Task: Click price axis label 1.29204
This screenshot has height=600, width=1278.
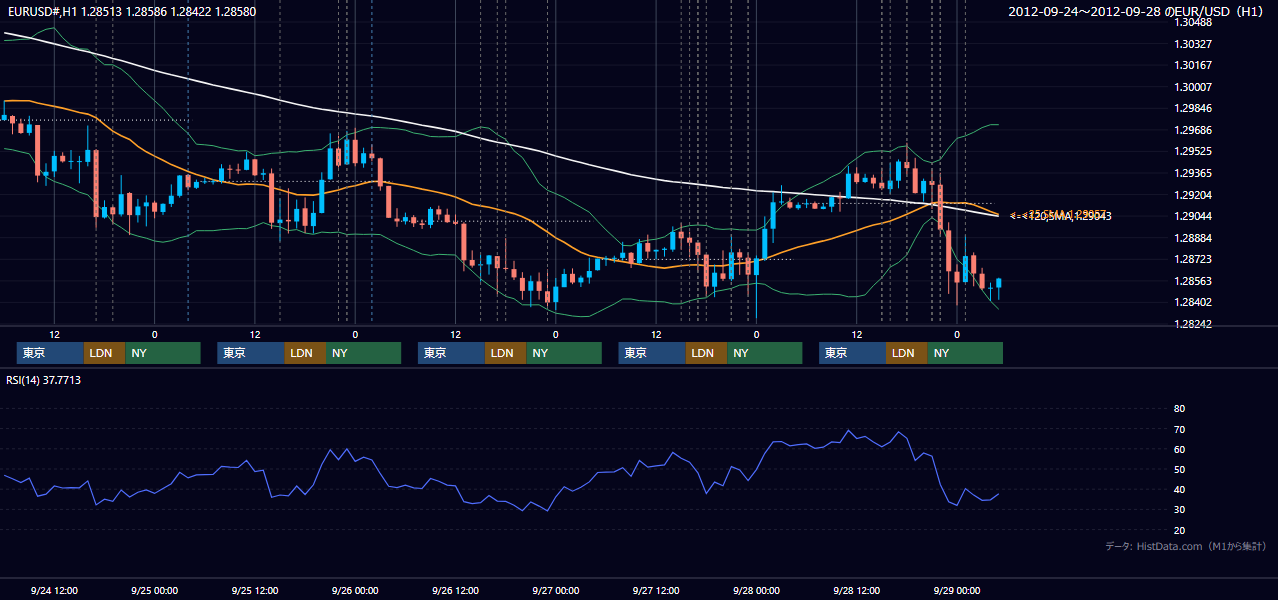Action: [x=1193, y=195]
